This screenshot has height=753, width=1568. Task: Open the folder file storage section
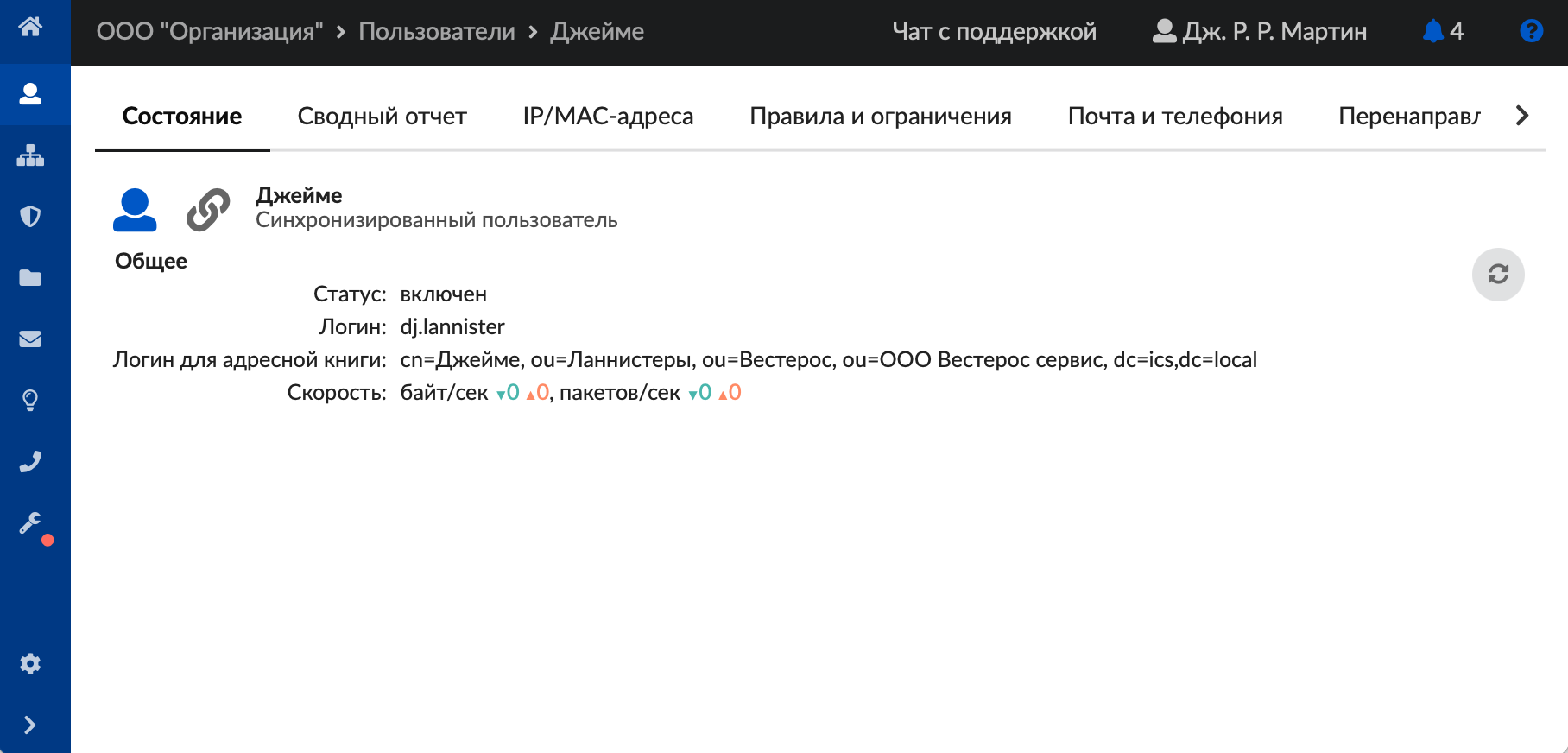coord(30,277)
